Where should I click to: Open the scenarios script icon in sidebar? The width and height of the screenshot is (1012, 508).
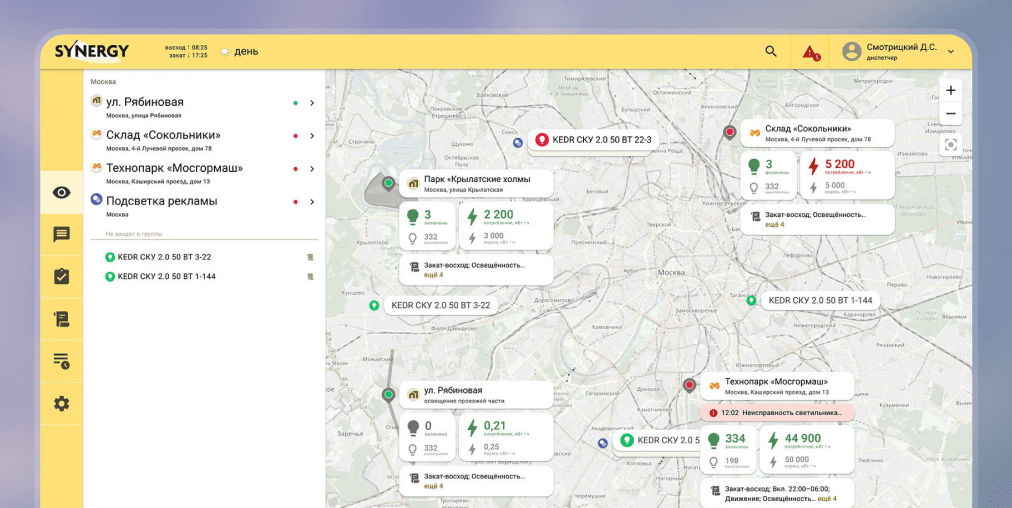click(x=61, y=319)
